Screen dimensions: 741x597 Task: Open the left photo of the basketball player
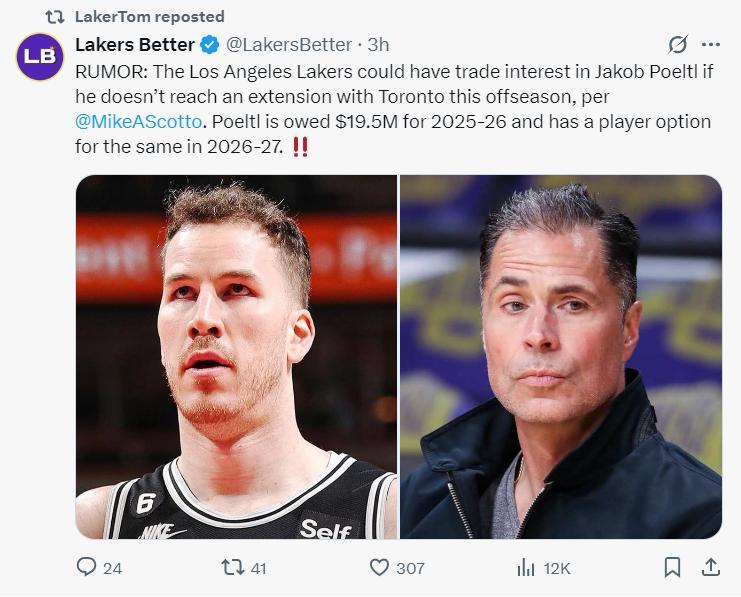pyautogui.click(x=236, y=357)
